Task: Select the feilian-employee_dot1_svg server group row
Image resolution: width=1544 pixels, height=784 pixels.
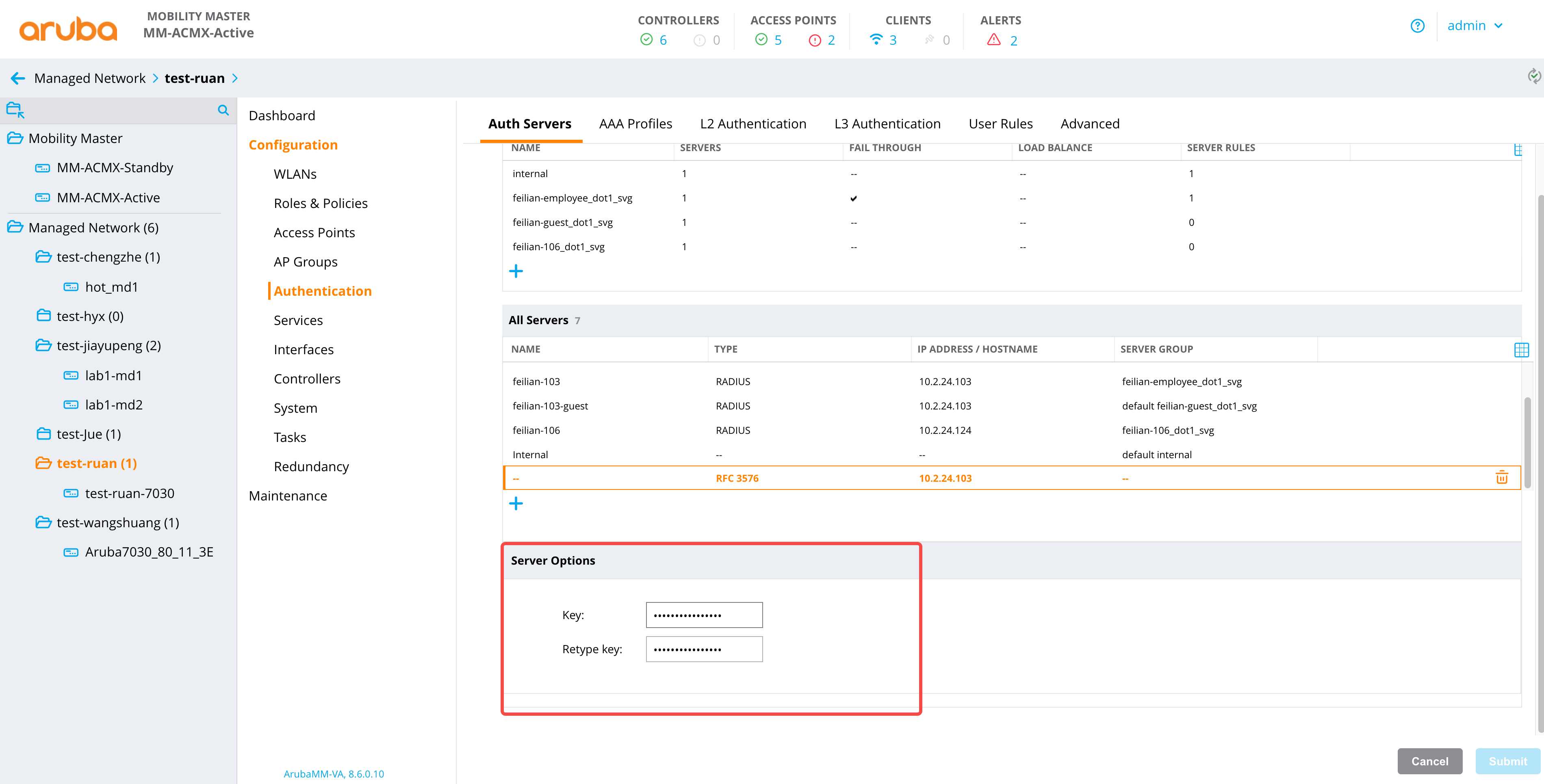Action: click(x=1011, y=198)
